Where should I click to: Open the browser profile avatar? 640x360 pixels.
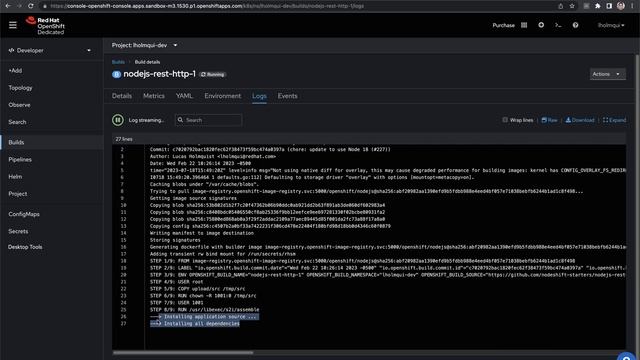pyautogui.click(x=620, y=6)
